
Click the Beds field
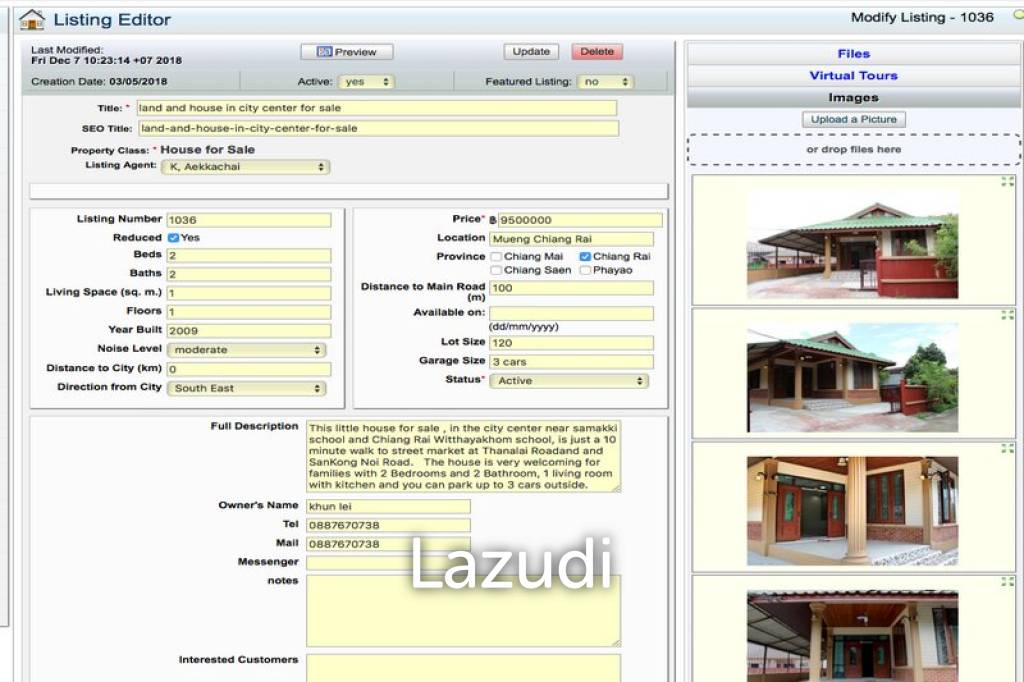pyautogui.click(x=249, y=255)
